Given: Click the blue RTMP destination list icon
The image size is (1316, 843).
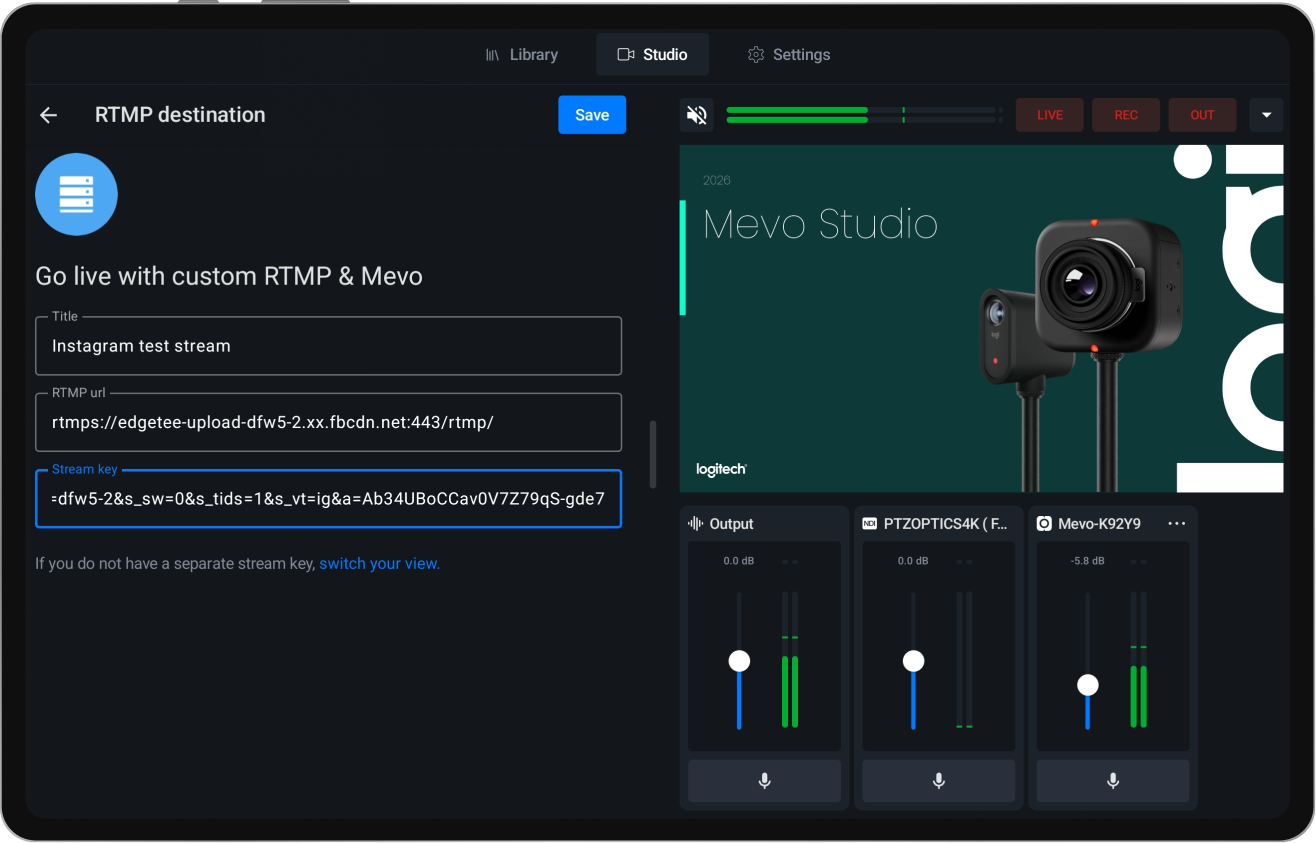Looking at the screenshot, I should [76, 194].
